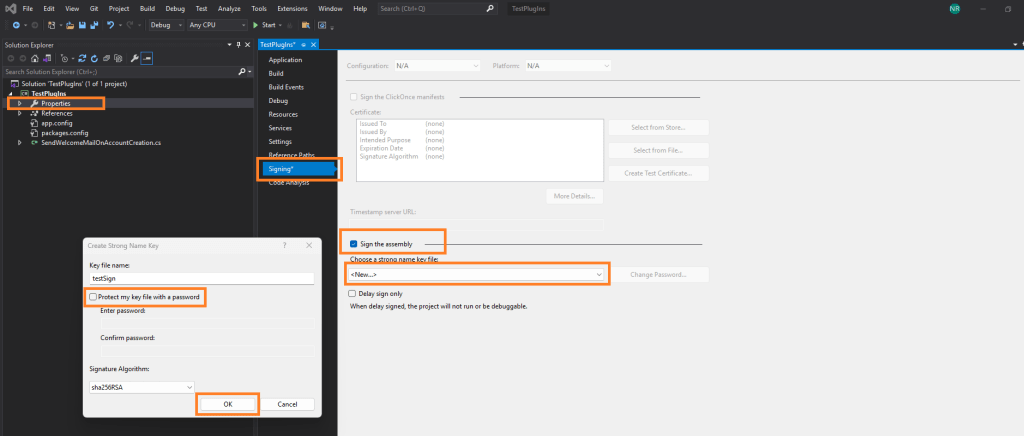The width and height of the screenshot is (1024, 436).
Task: Click the Solution Explorer Home icon
Action: 34,58
